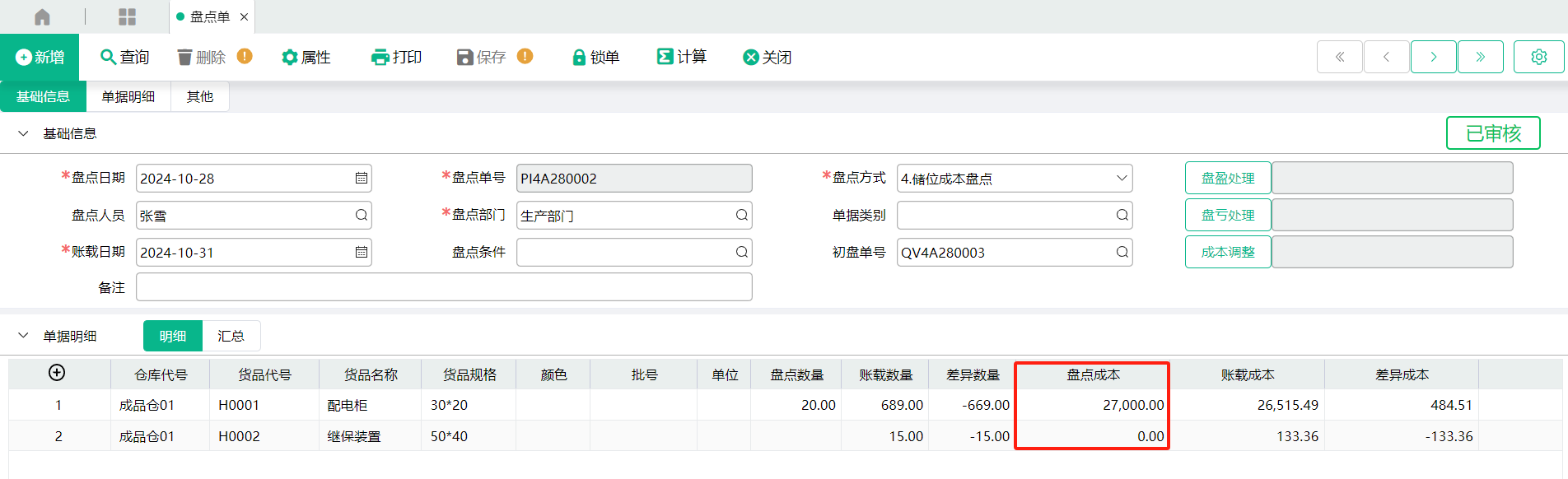Search 盘点部门 lookup icon

tap(741, 216)
